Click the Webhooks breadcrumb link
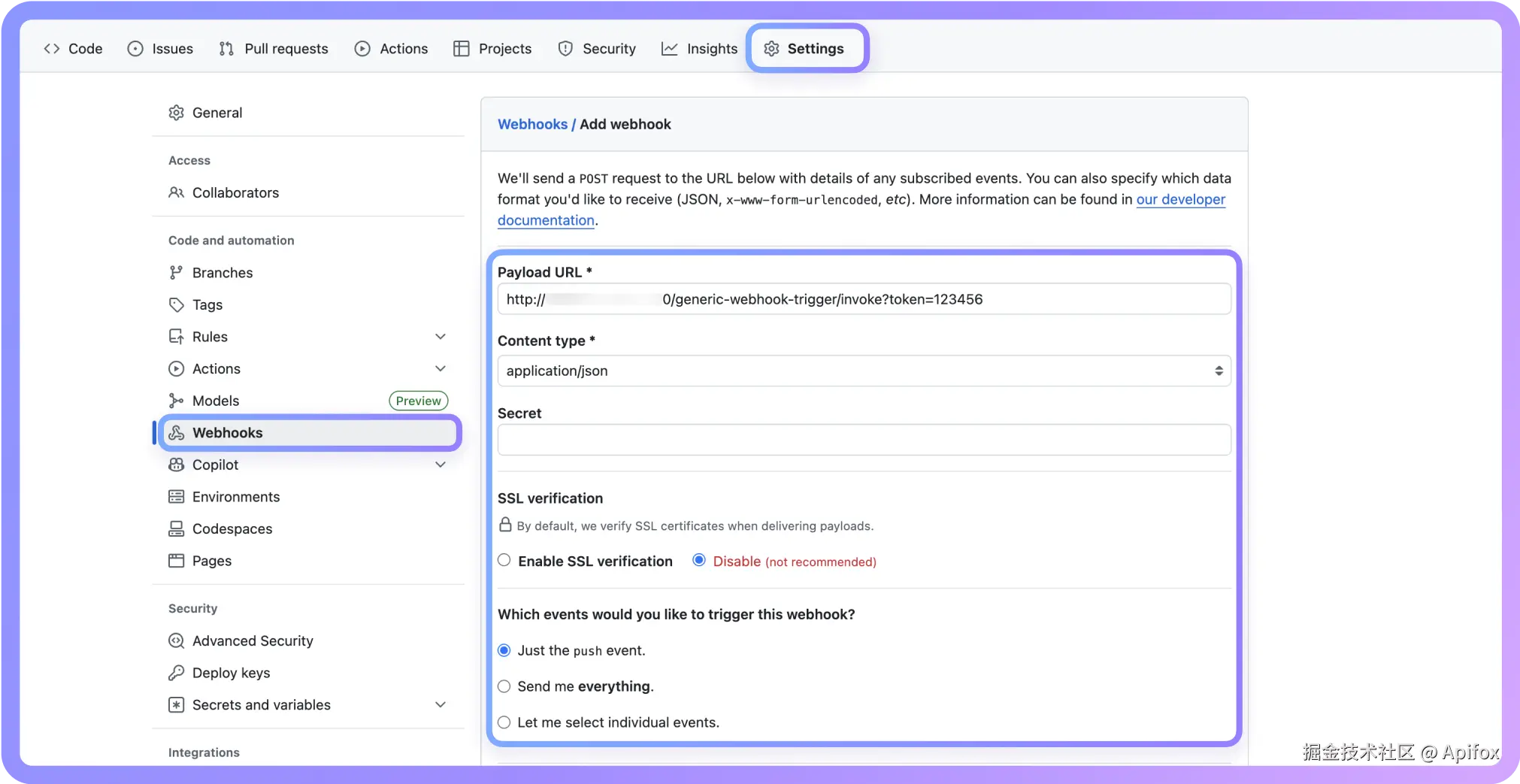Viewport: 1520px width, 784px height. coord(532,124)
